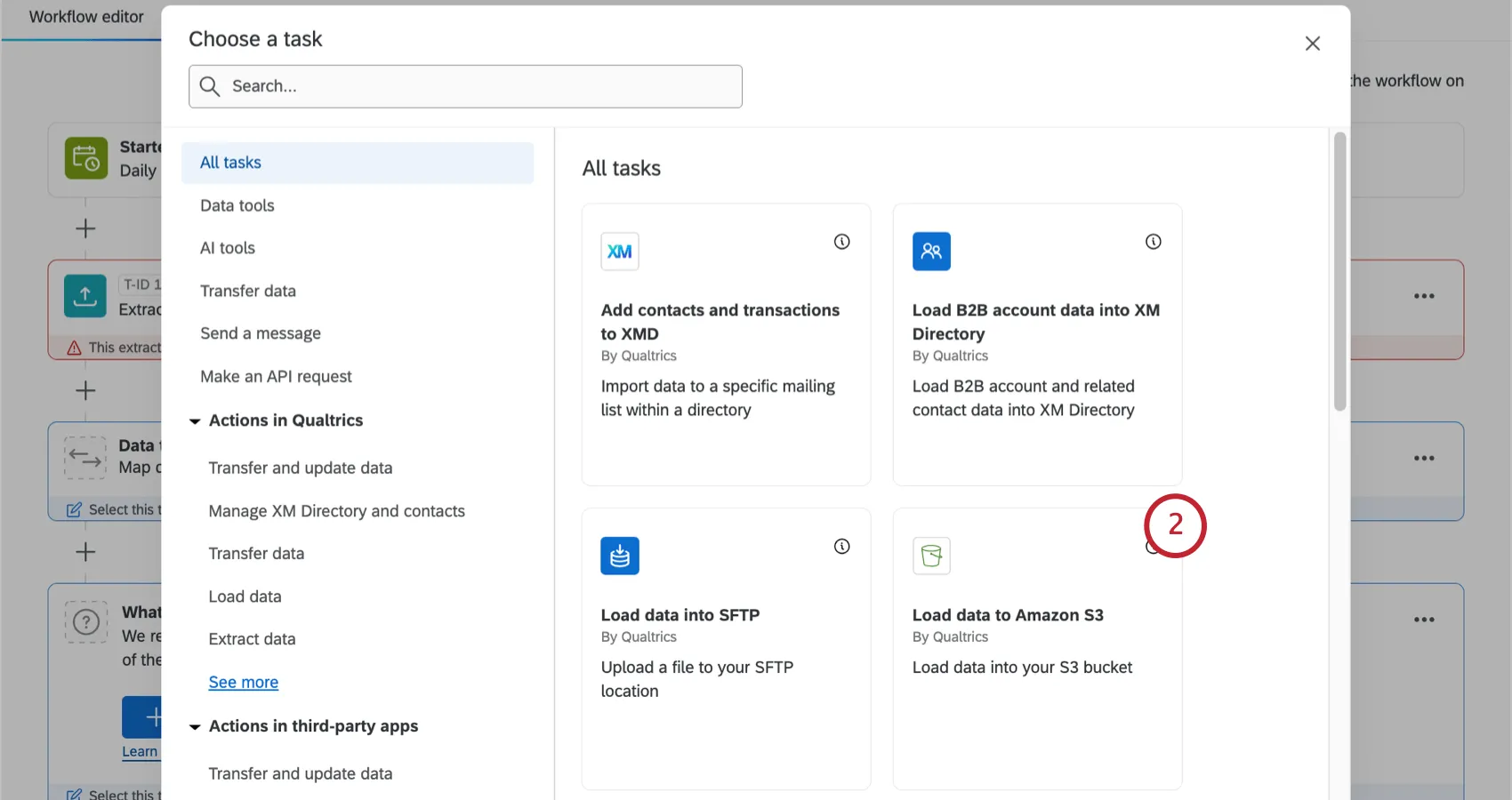This screenshot has height=800, width=1512.
Task: Click the calendar icon on the Daily starter step
Action: click(85, 159)
